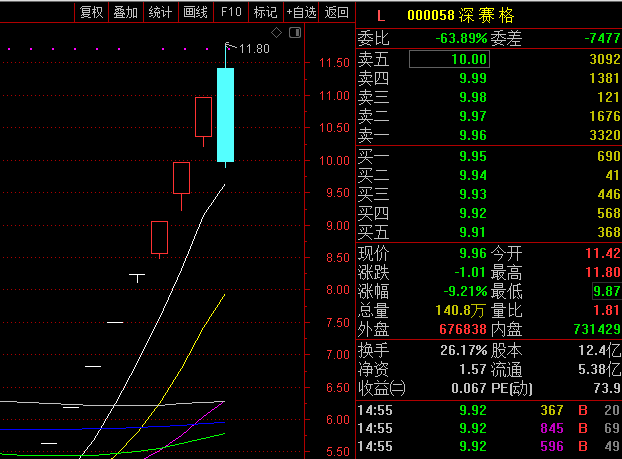Click the 委差 value -7477
The image size is (622, 459).
tap(602, 38)
